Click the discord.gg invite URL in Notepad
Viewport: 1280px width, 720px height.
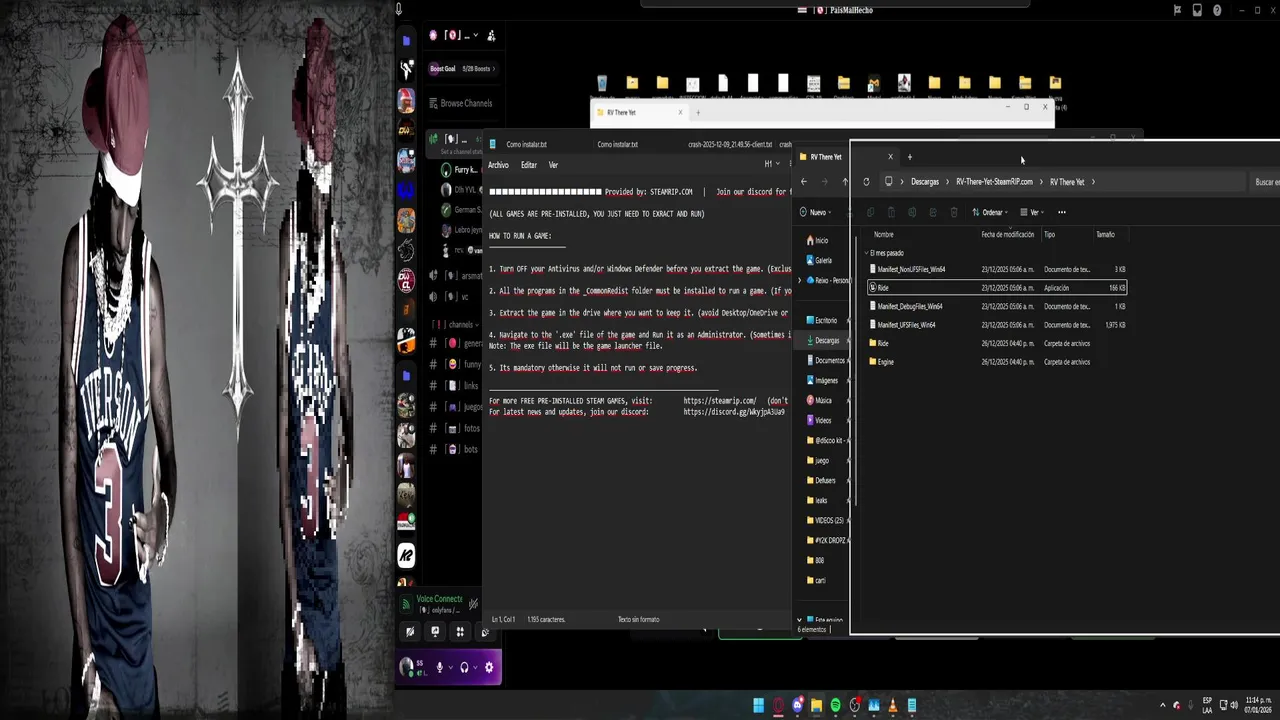(734, 412)
